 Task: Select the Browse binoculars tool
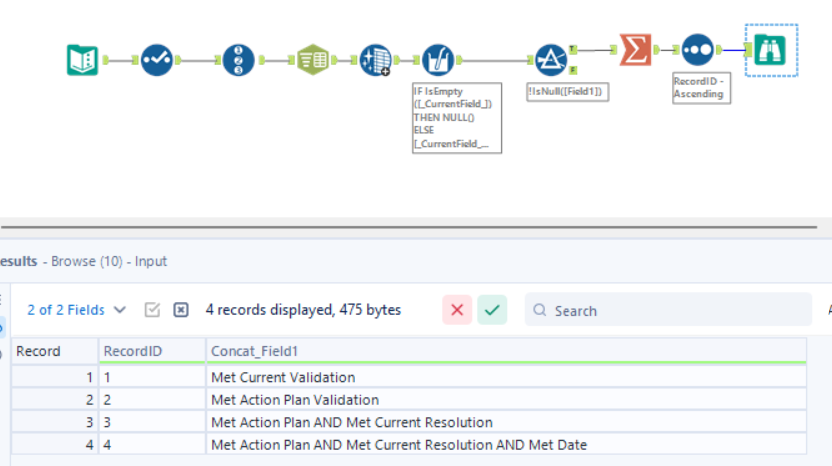(x=770, y=49)
